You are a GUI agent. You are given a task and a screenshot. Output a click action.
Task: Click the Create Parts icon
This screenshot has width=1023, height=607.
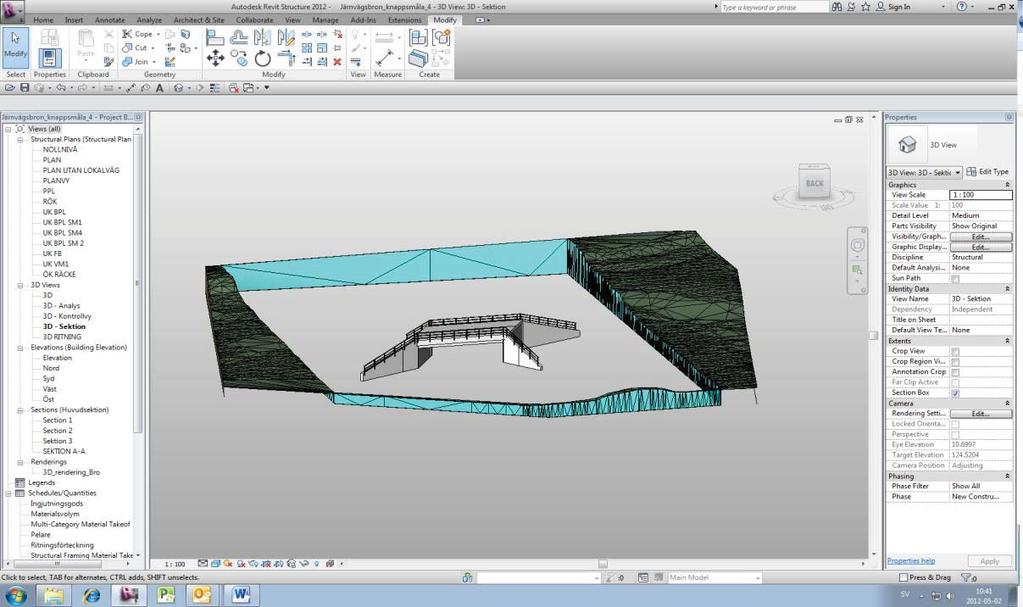tap(418, 59)
